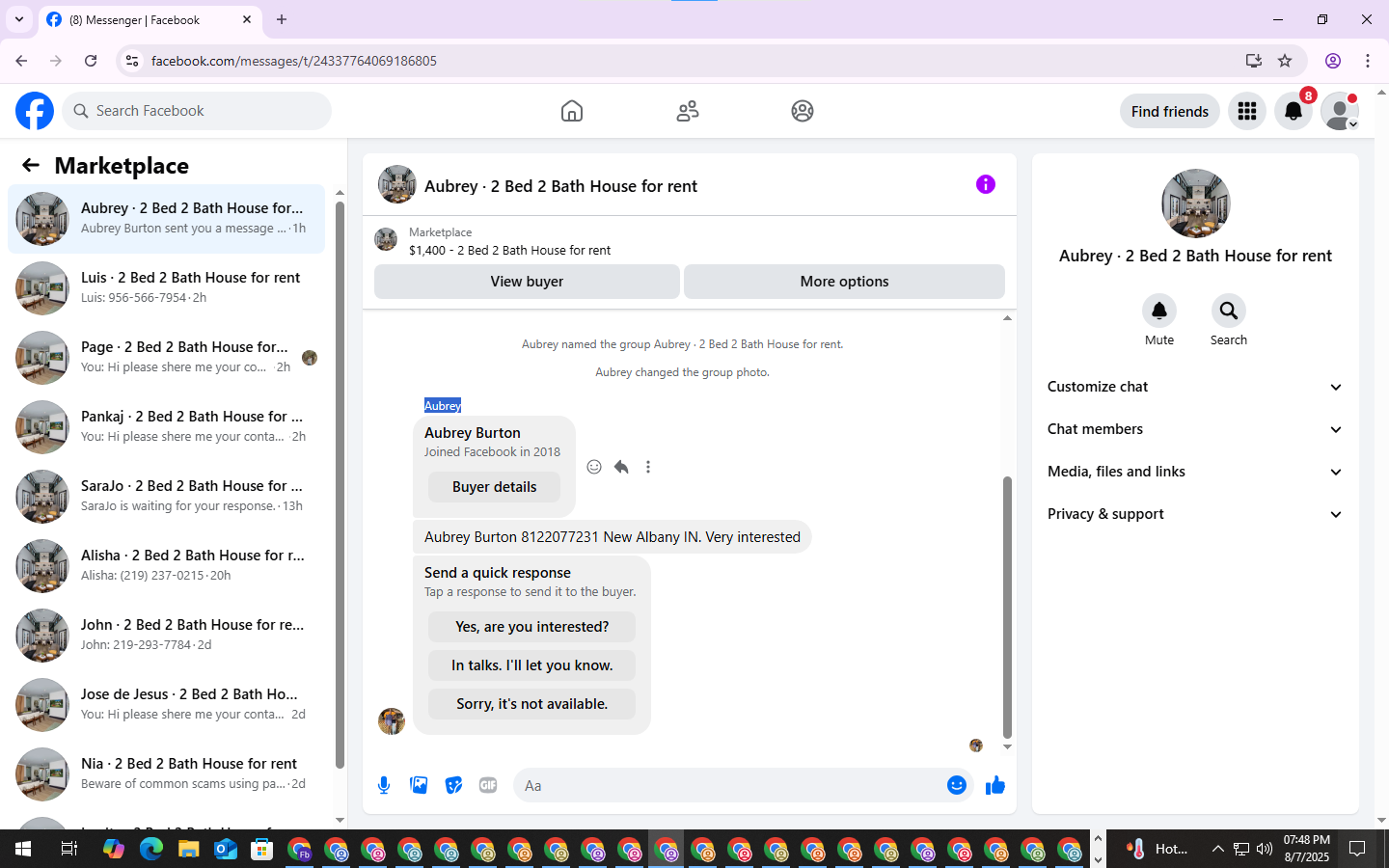Click the View buyer button
Viewport: 1389px width, 868px height.
(527, 282)
